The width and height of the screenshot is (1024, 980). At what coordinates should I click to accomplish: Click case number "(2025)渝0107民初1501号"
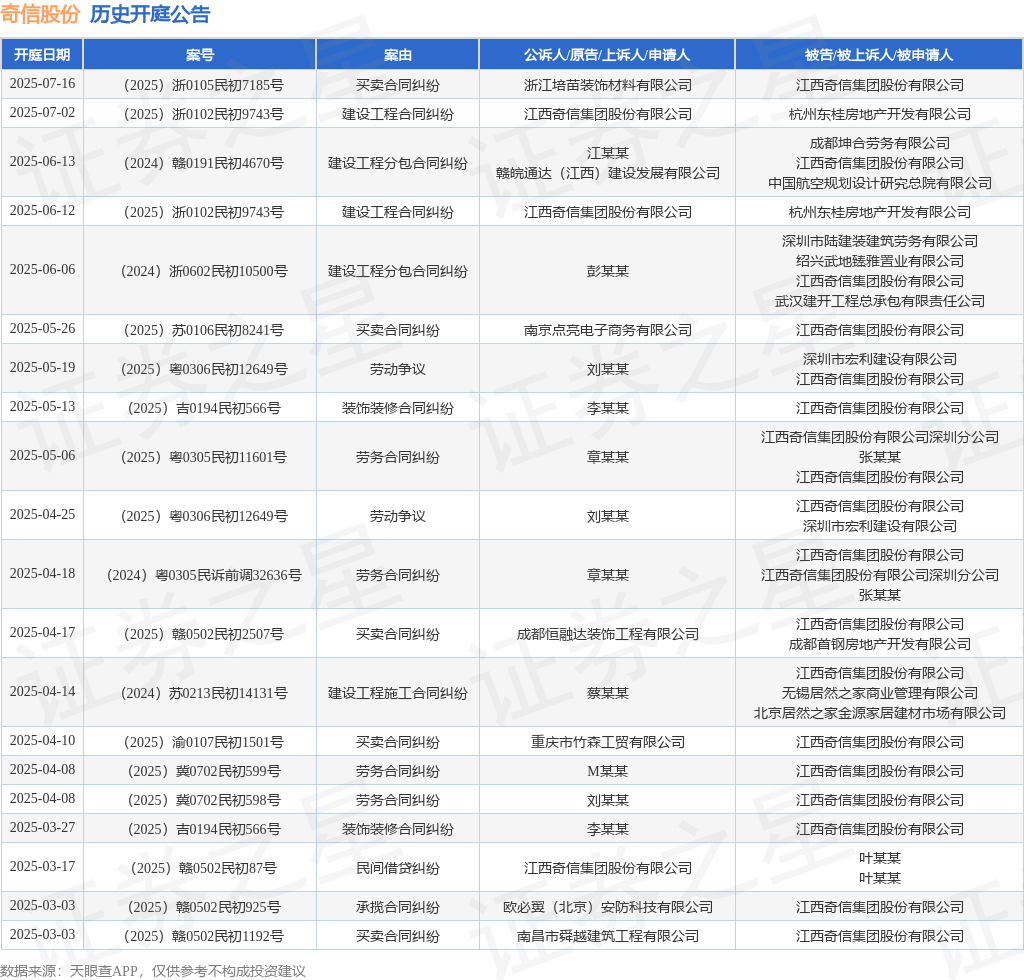click(x=204, y=742)
